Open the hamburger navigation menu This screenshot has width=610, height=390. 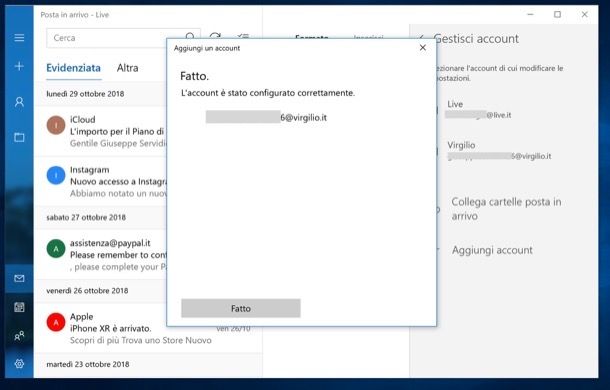(x=19, y=38)
